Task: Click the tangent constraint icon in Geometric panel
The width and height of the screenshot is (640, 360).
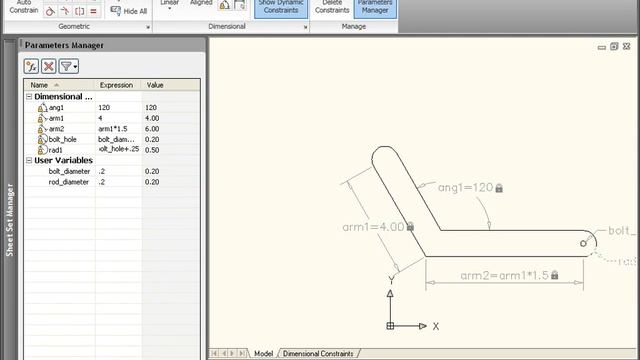Action: tap(50, 11)
